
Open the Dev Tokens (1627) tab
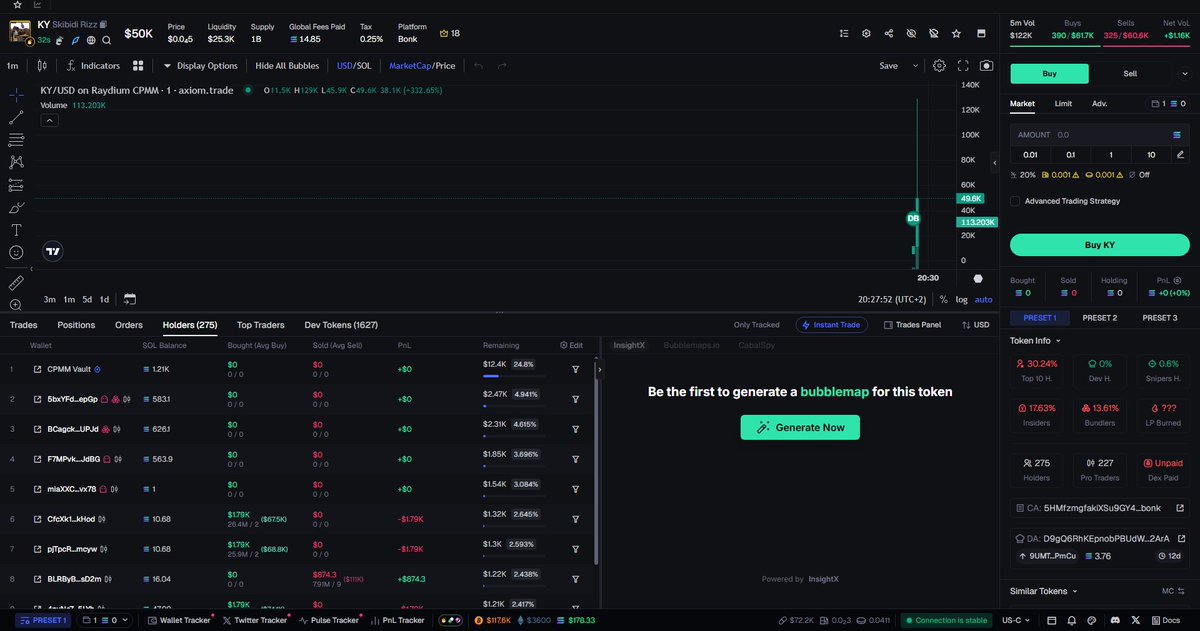point(341,325)
